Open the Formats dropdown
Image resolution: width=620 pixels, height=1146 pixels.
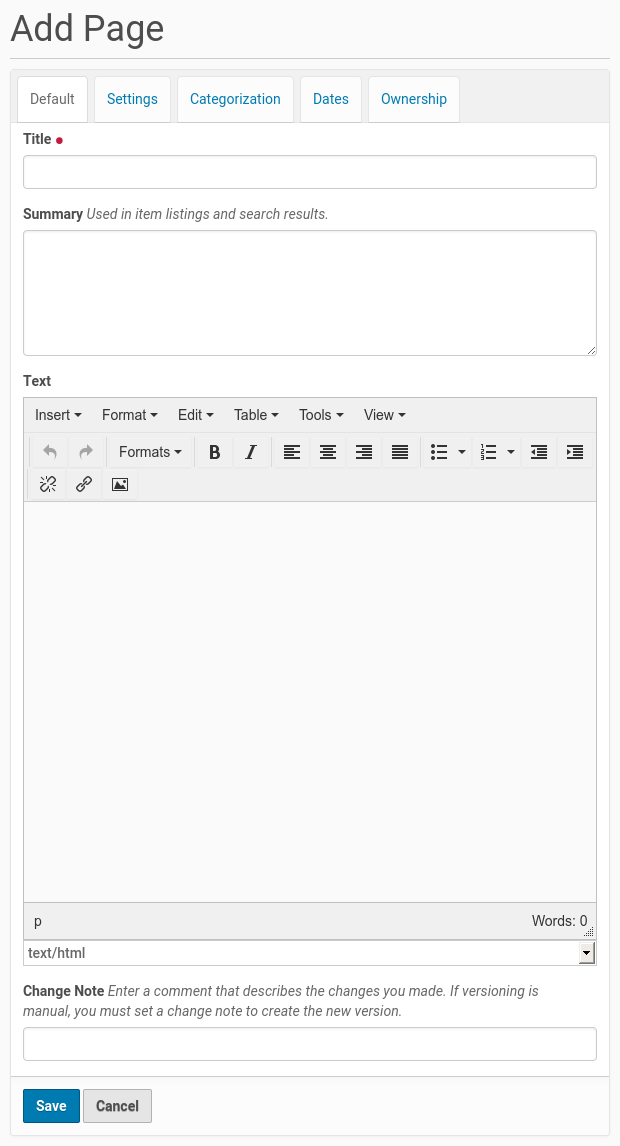(150, 452)
